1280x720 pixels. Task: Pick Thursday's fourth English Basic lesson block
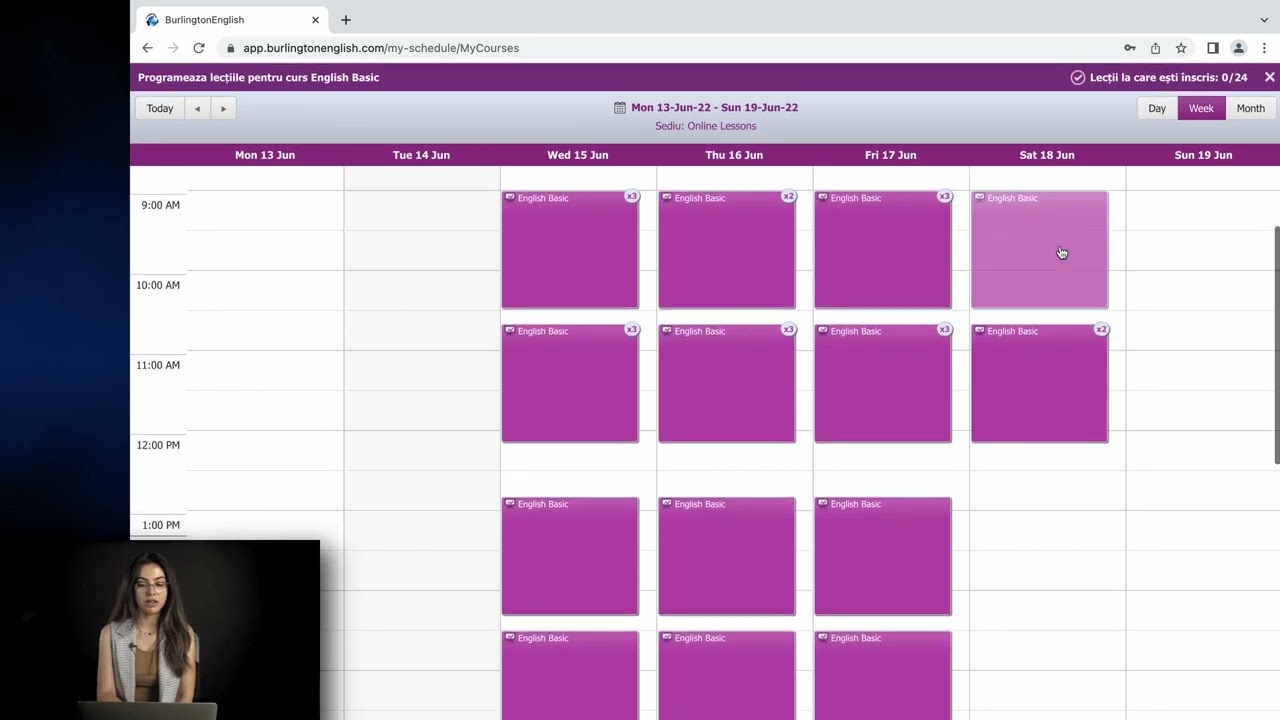click(x=727, y=675)
